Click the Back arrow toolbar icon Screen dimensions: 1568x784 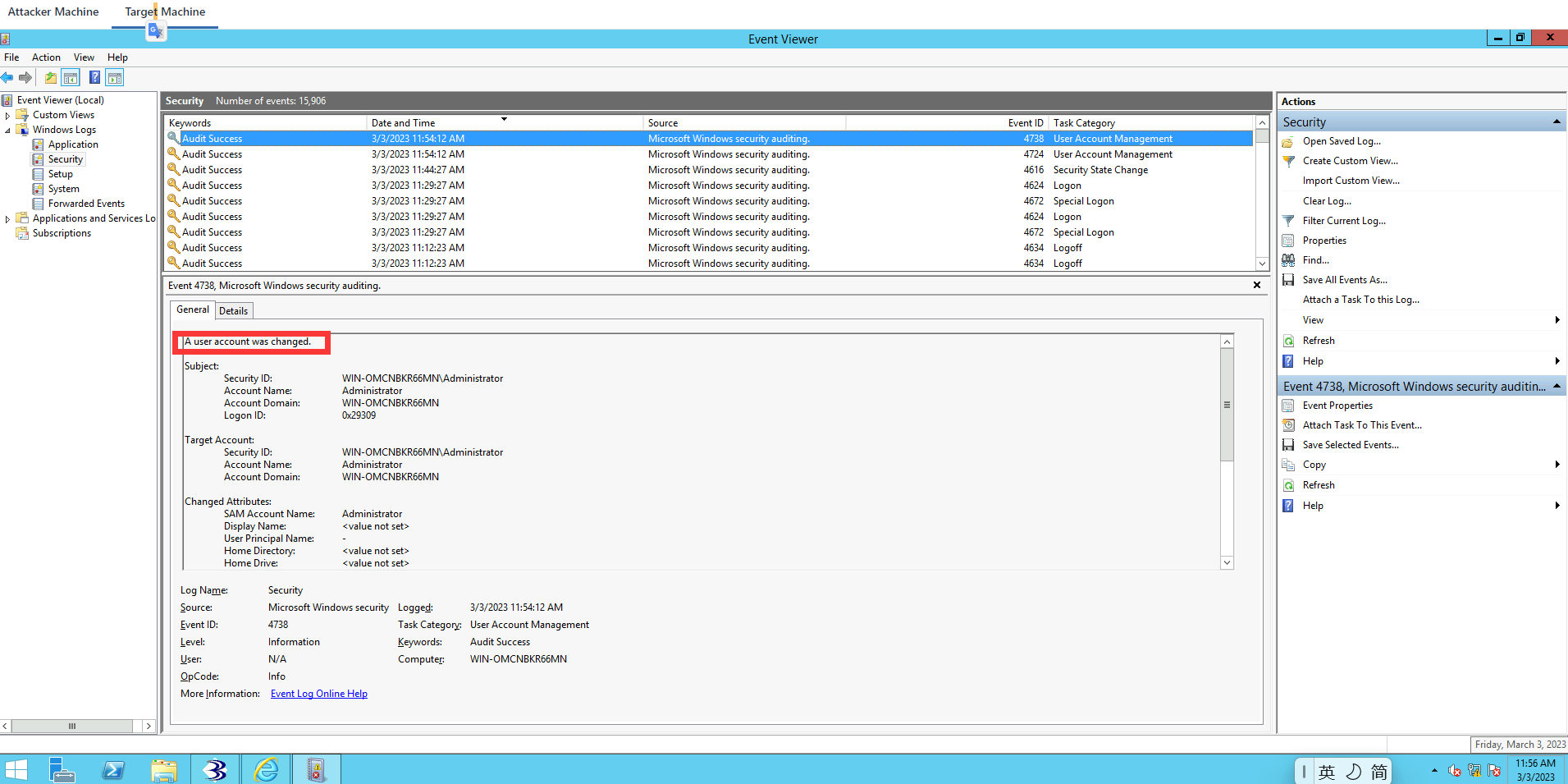7,78
